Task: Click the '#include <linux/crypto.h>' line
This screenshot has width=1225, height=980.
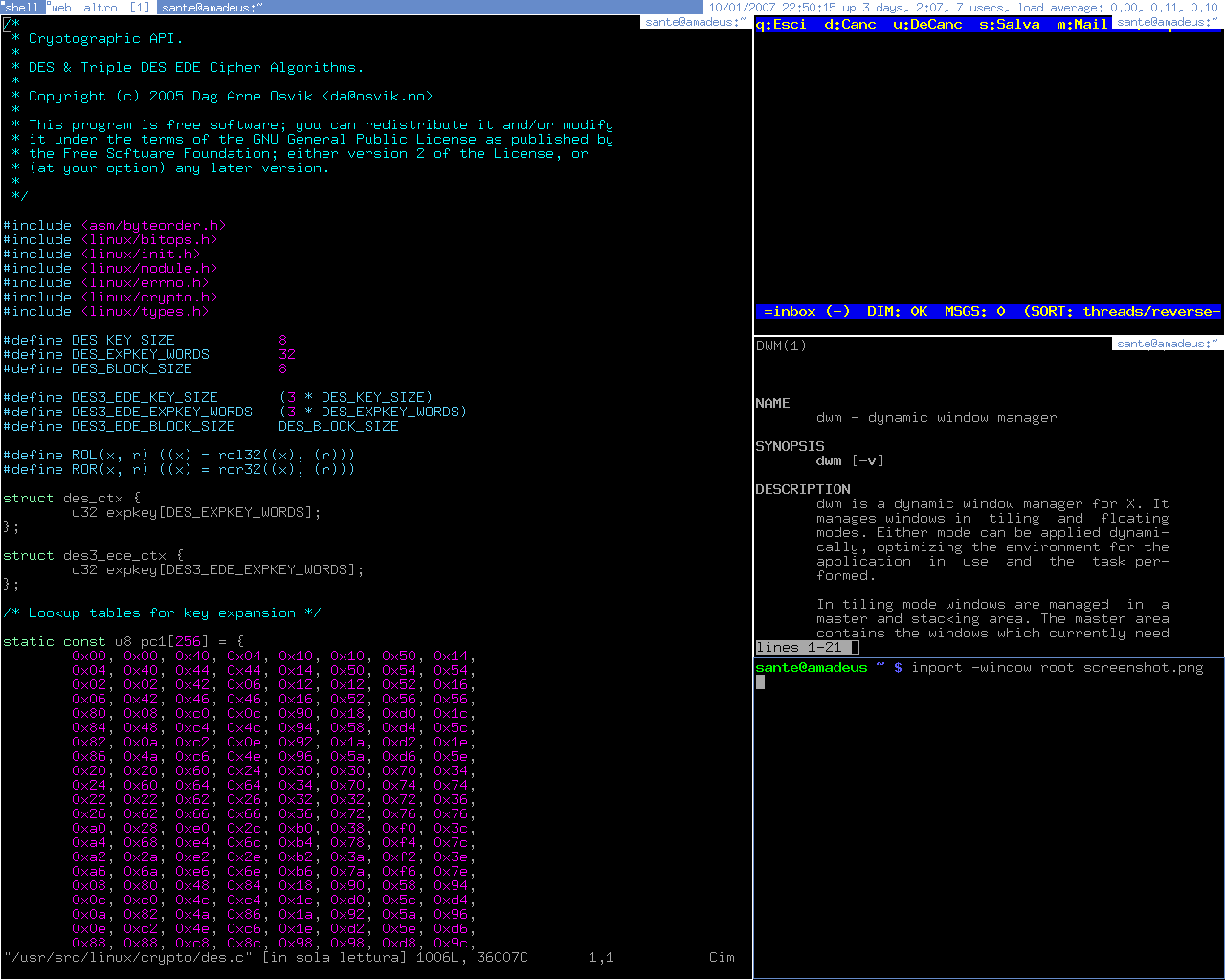Action: tap(110, 297)
